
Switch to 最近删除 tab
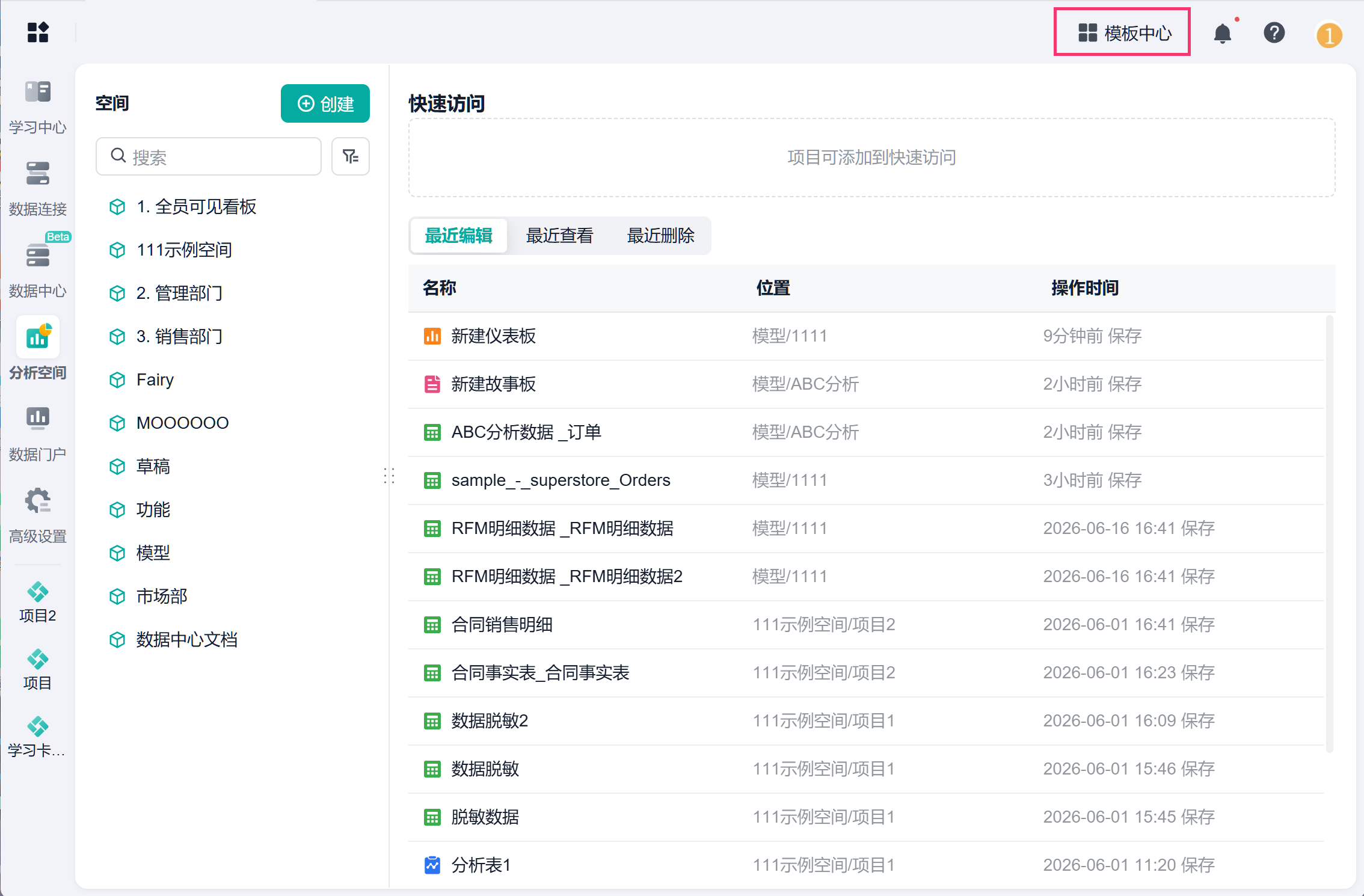coord(660,236)
